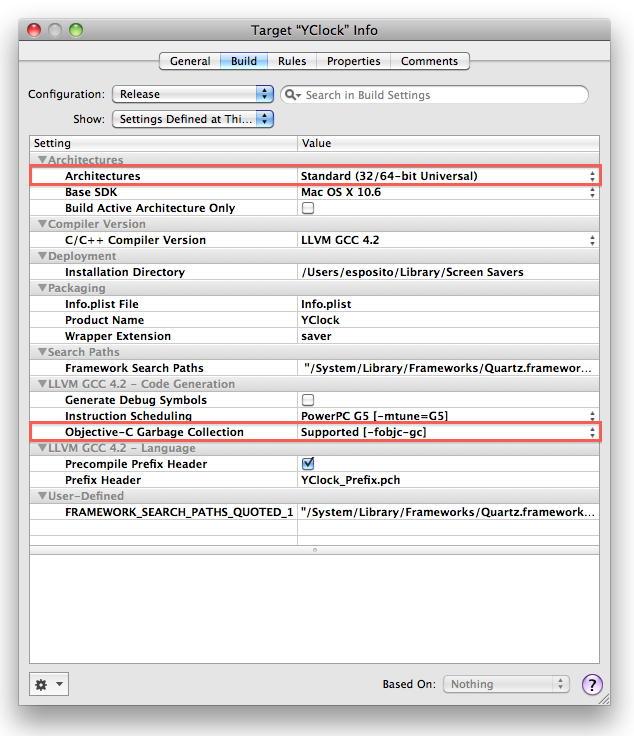Screen dimensions: 634x736
Task: Open the gear action menu button
Action: pos(49,684)
